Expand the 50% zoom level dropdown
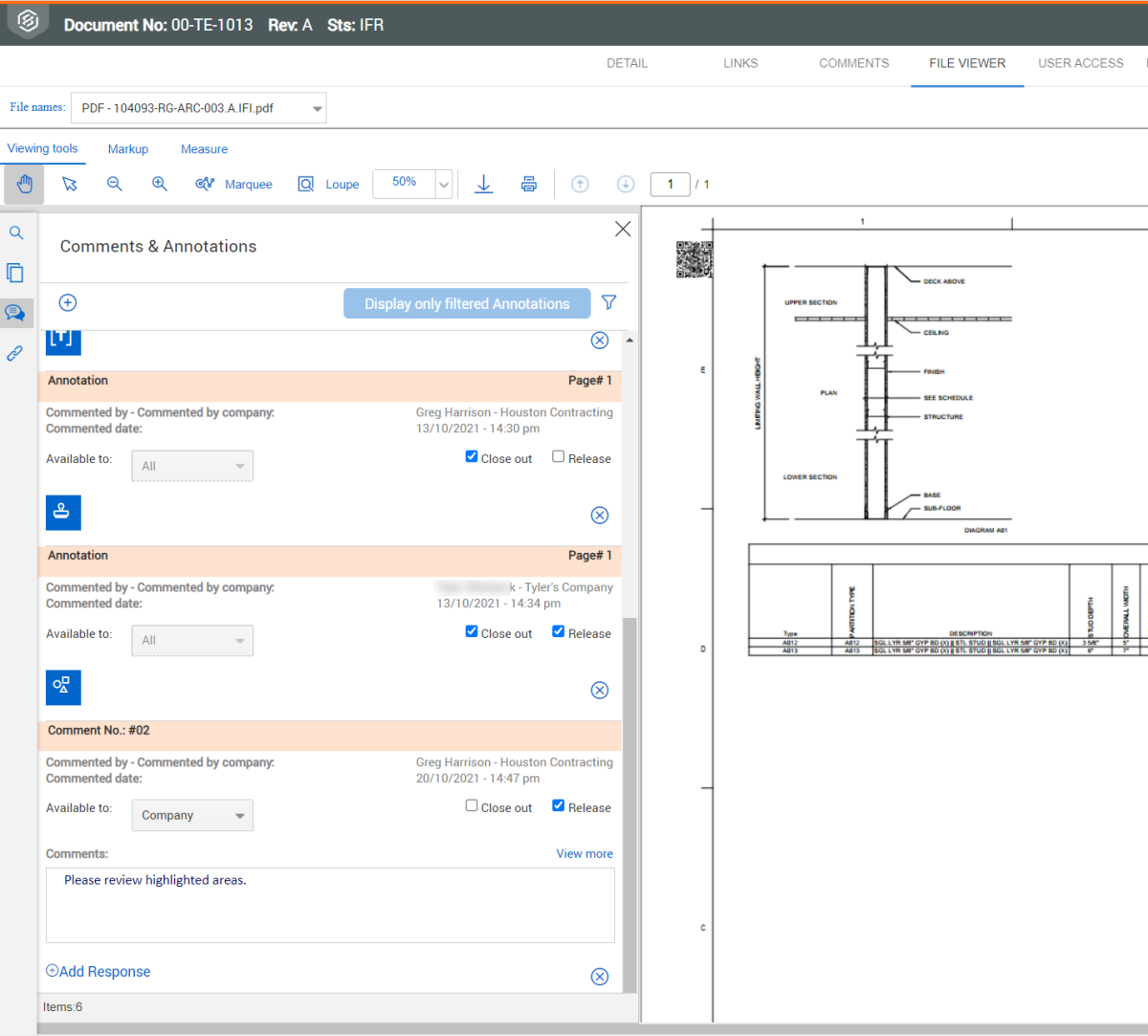This screenshot has width=1148, height=1036. [x=444, y=185]
